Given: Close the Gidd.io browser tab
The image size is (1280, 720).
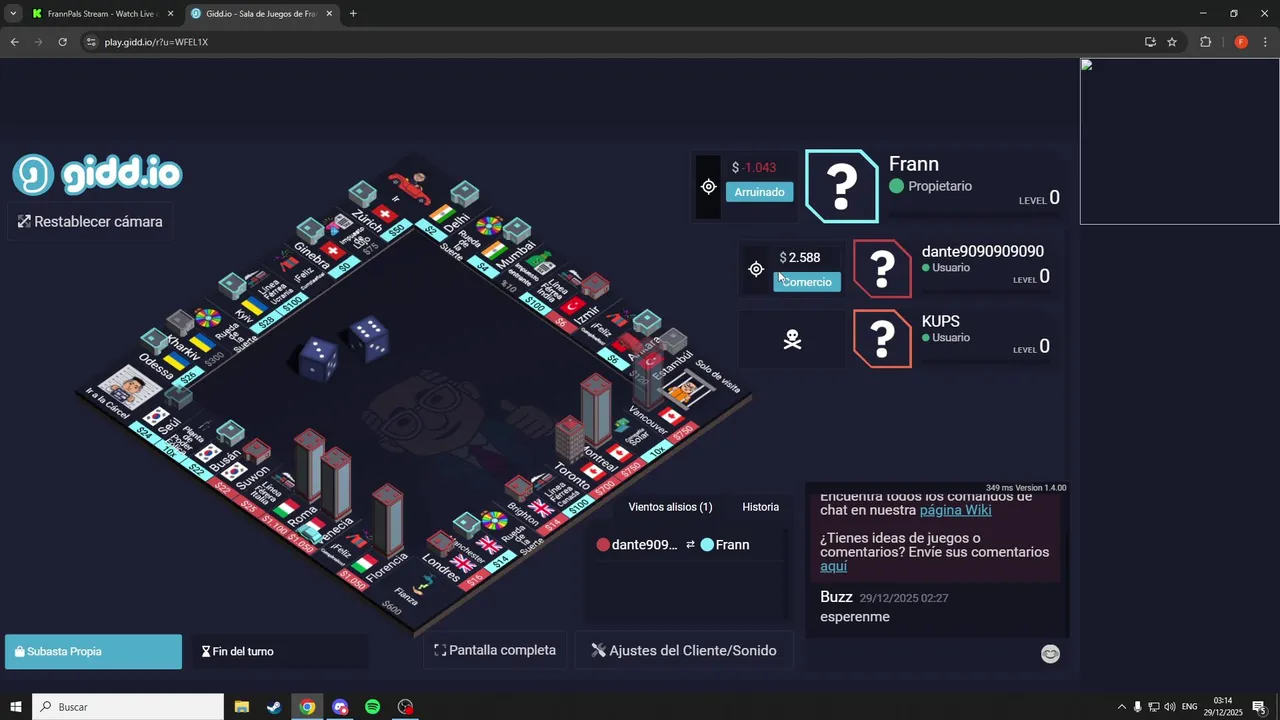Looking at the screenshot, I should point(329,14).
